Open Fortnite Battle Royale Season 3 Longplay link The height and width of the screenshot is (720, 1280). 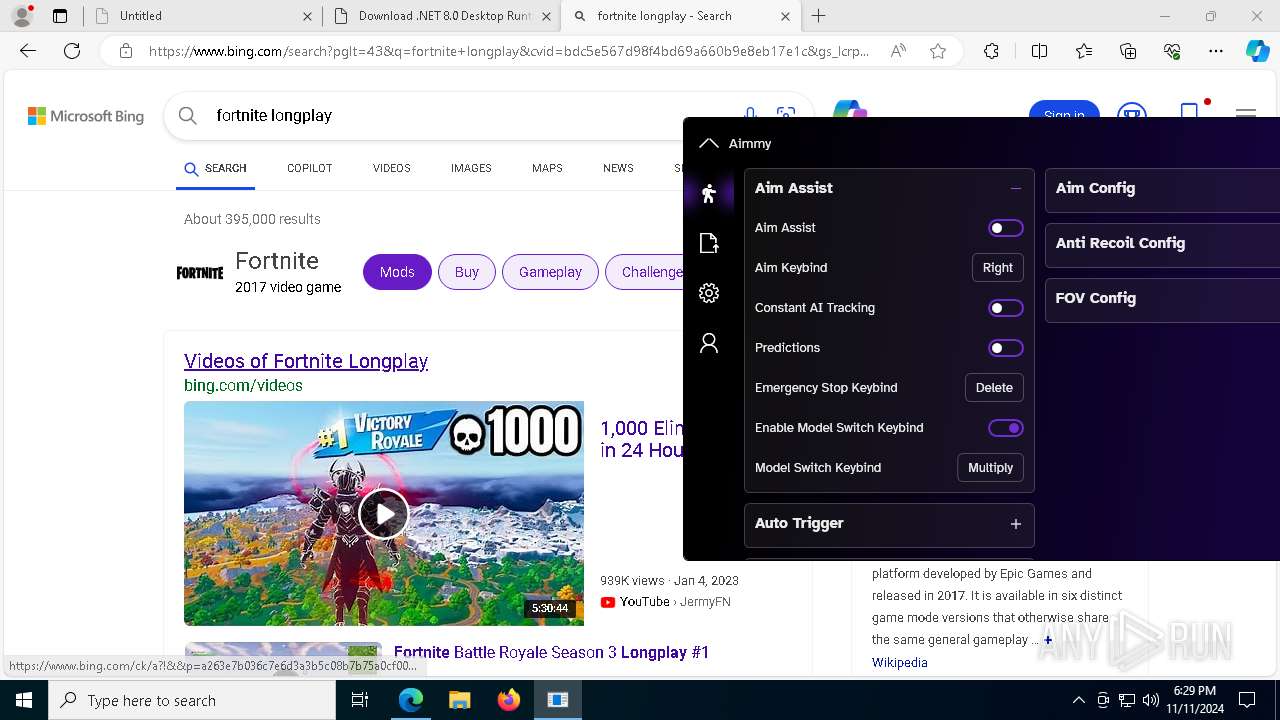pyautogui.click(x=551, y=652)
